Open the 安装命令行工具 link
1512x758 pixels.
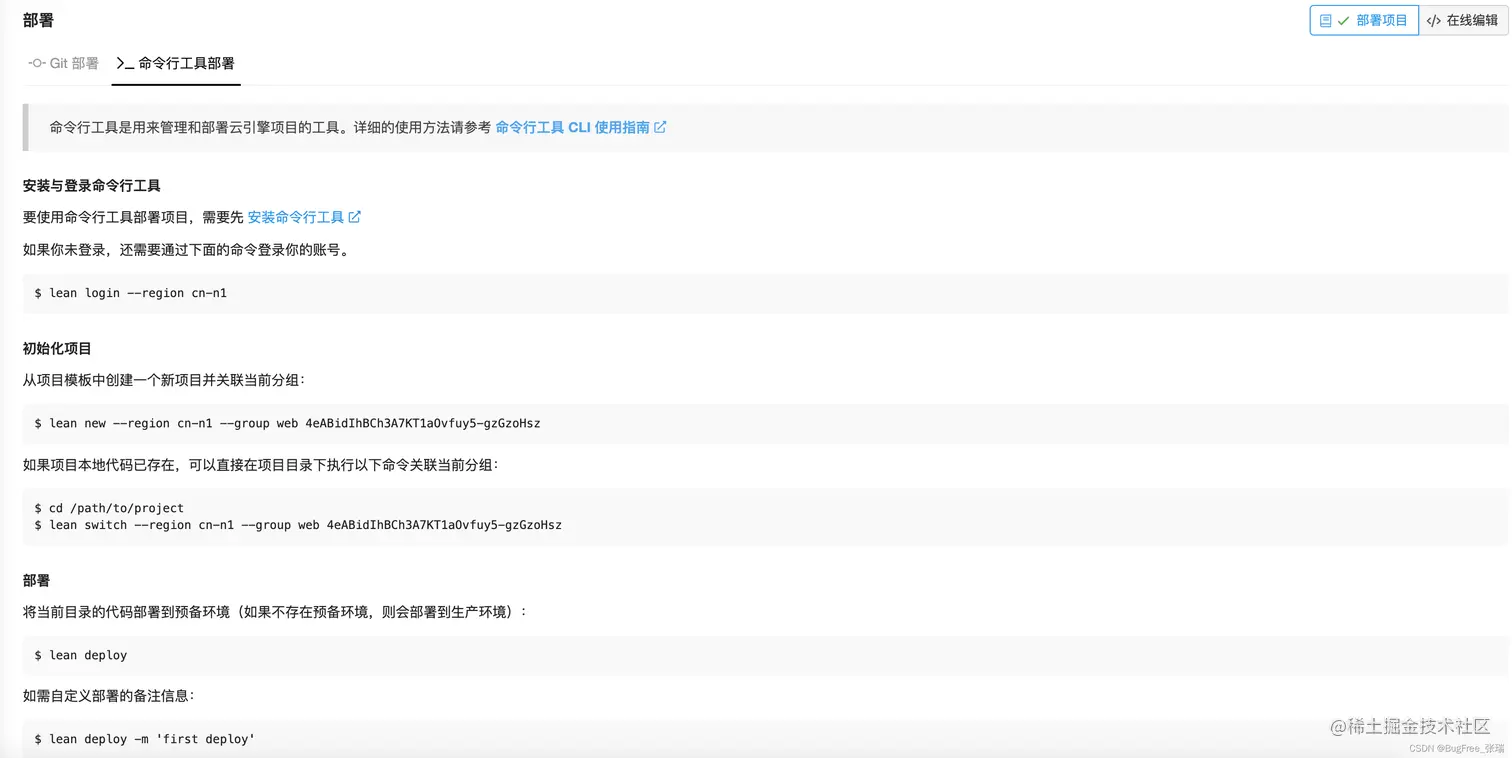(x=296, y=217)
